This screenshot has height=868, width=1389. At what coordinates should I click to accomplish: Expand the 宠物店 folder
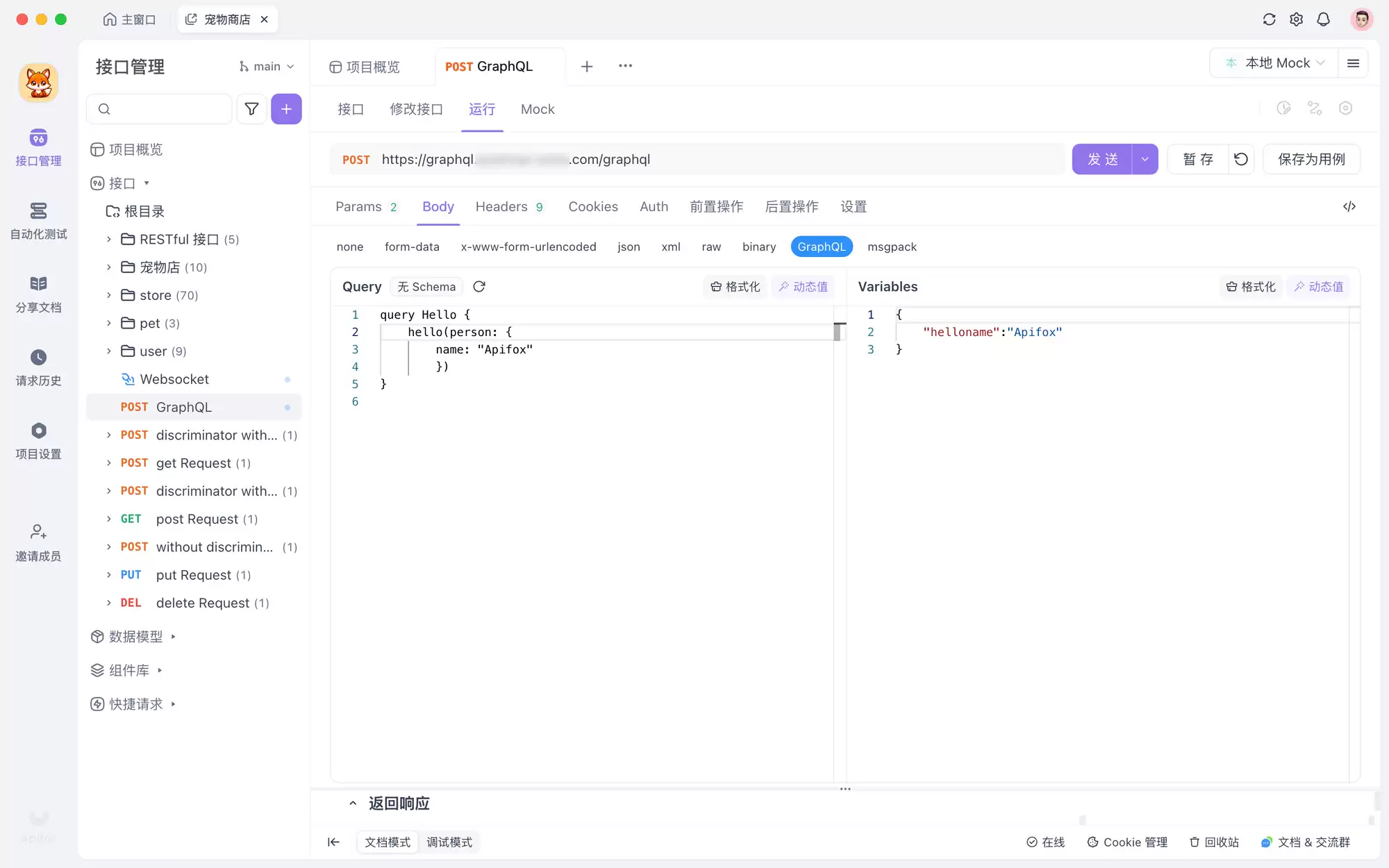pos(108,267)
